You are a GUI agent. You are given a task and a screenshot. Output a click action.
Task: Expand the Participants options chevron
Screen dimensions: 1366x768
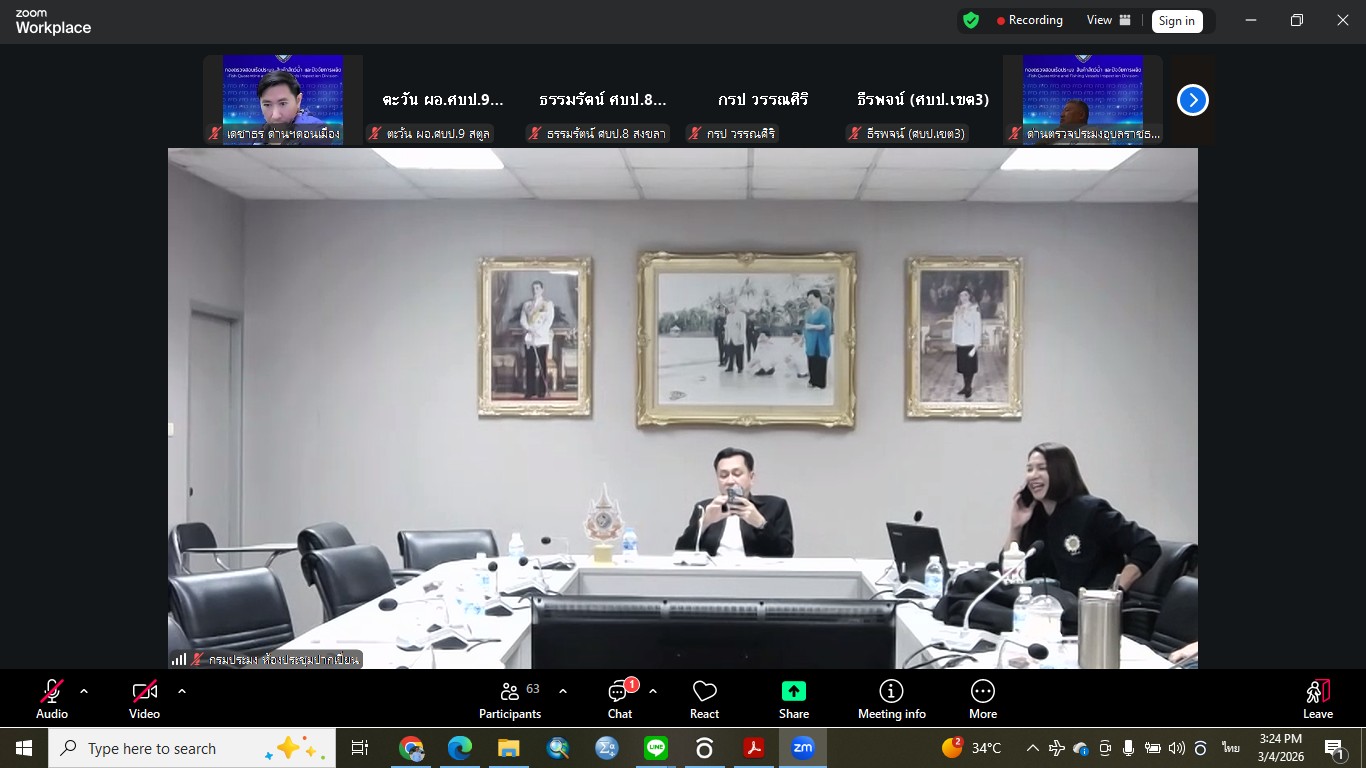(x=563, y=691)
